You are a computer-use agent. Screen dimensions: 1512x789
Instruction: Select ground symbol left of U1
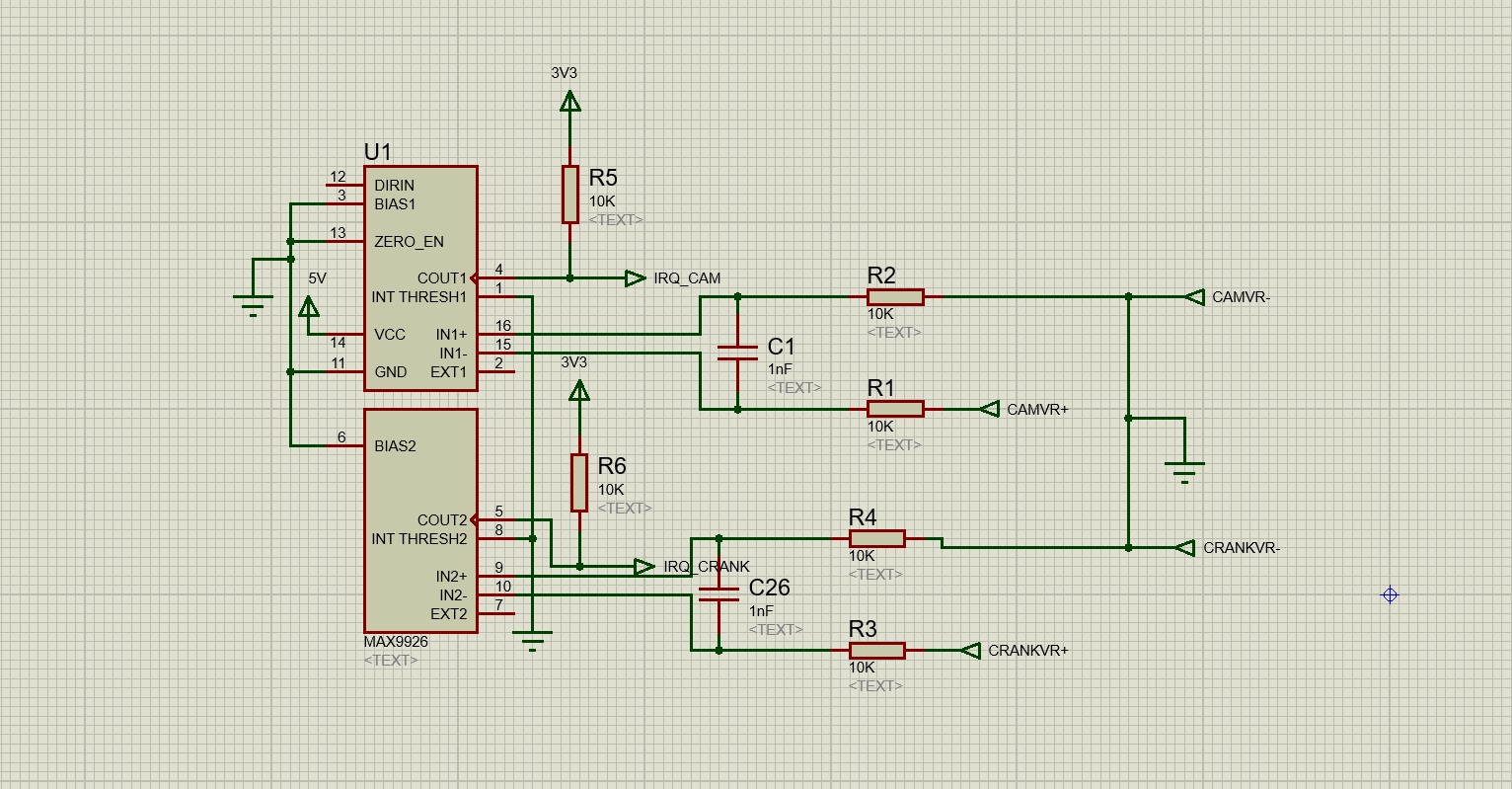pyautogui.click(x=254, y=303)
